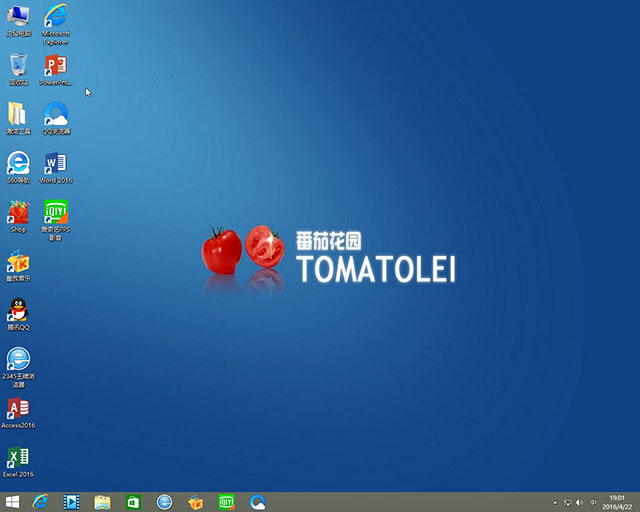Open the PowerPoint desktop shortcut
Viewport: 640px width, 512px height.
point(55,67)
